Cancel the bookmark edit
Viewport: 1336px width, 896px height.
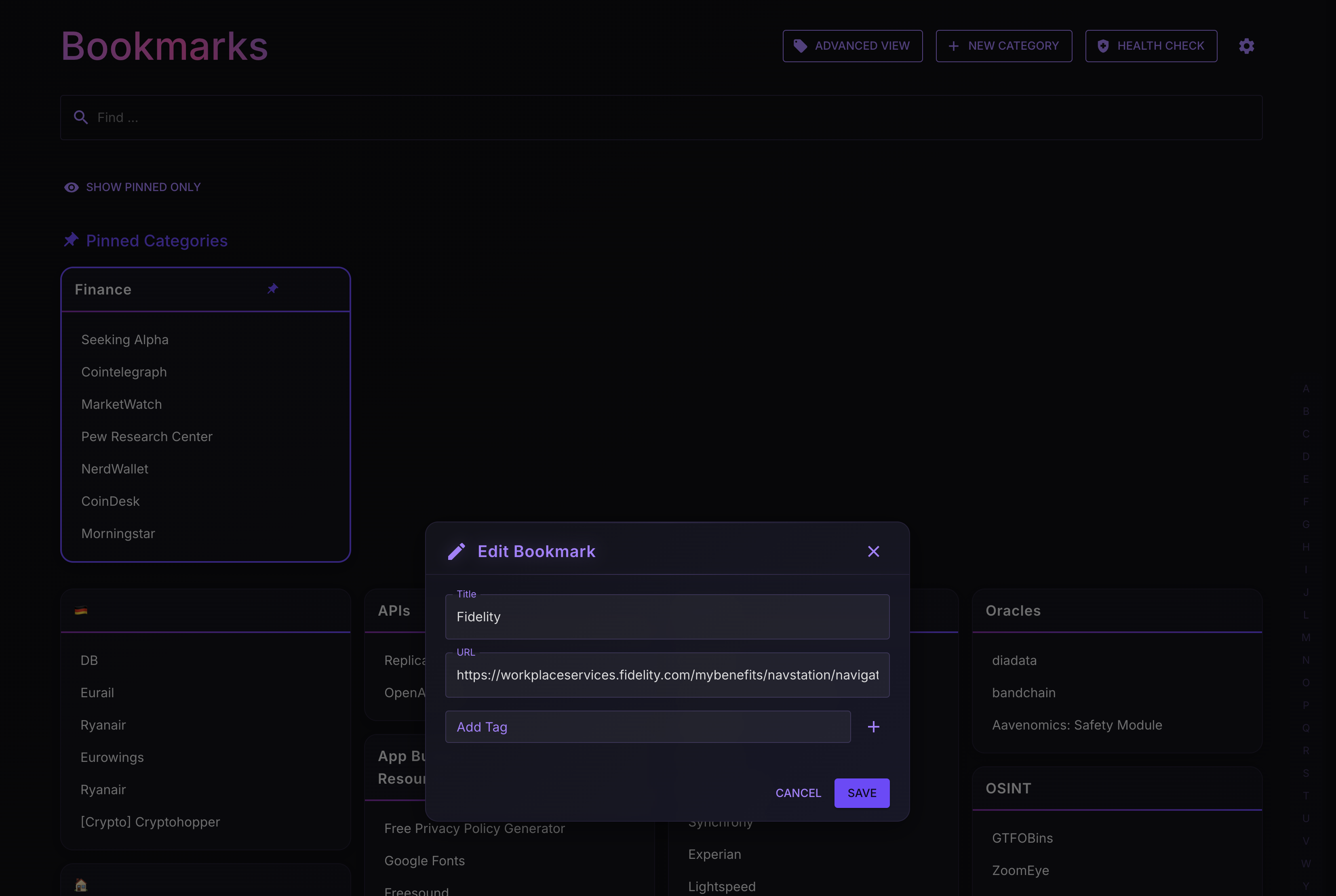[797, 793]
